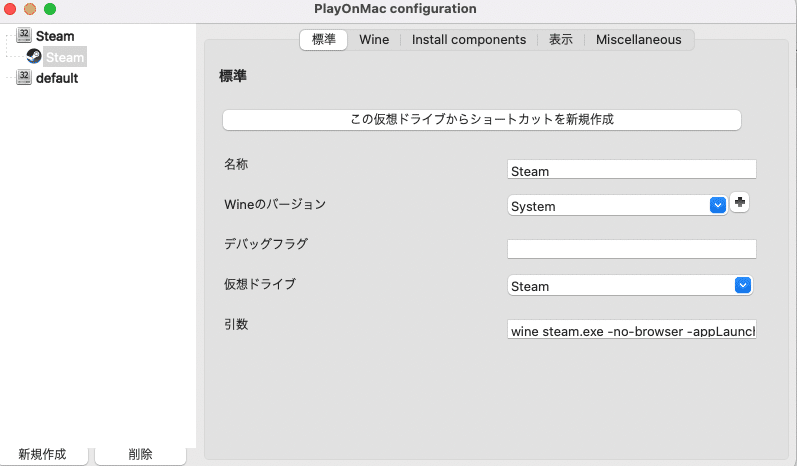Click the 引数 arguments field

[631, 330]
